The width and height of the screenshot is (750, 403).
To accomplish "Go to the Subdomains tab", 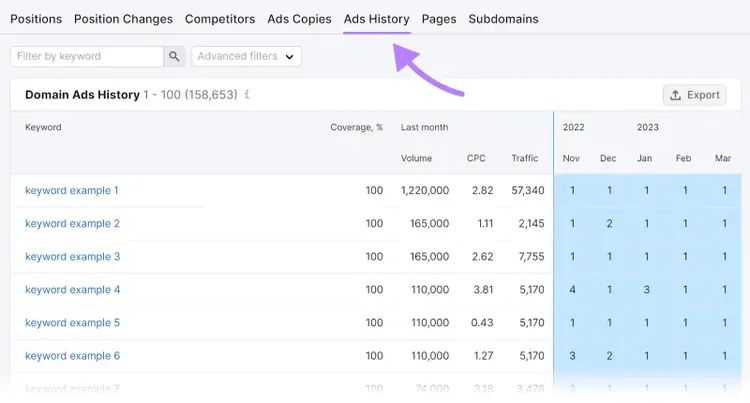I will pos(503,19).
